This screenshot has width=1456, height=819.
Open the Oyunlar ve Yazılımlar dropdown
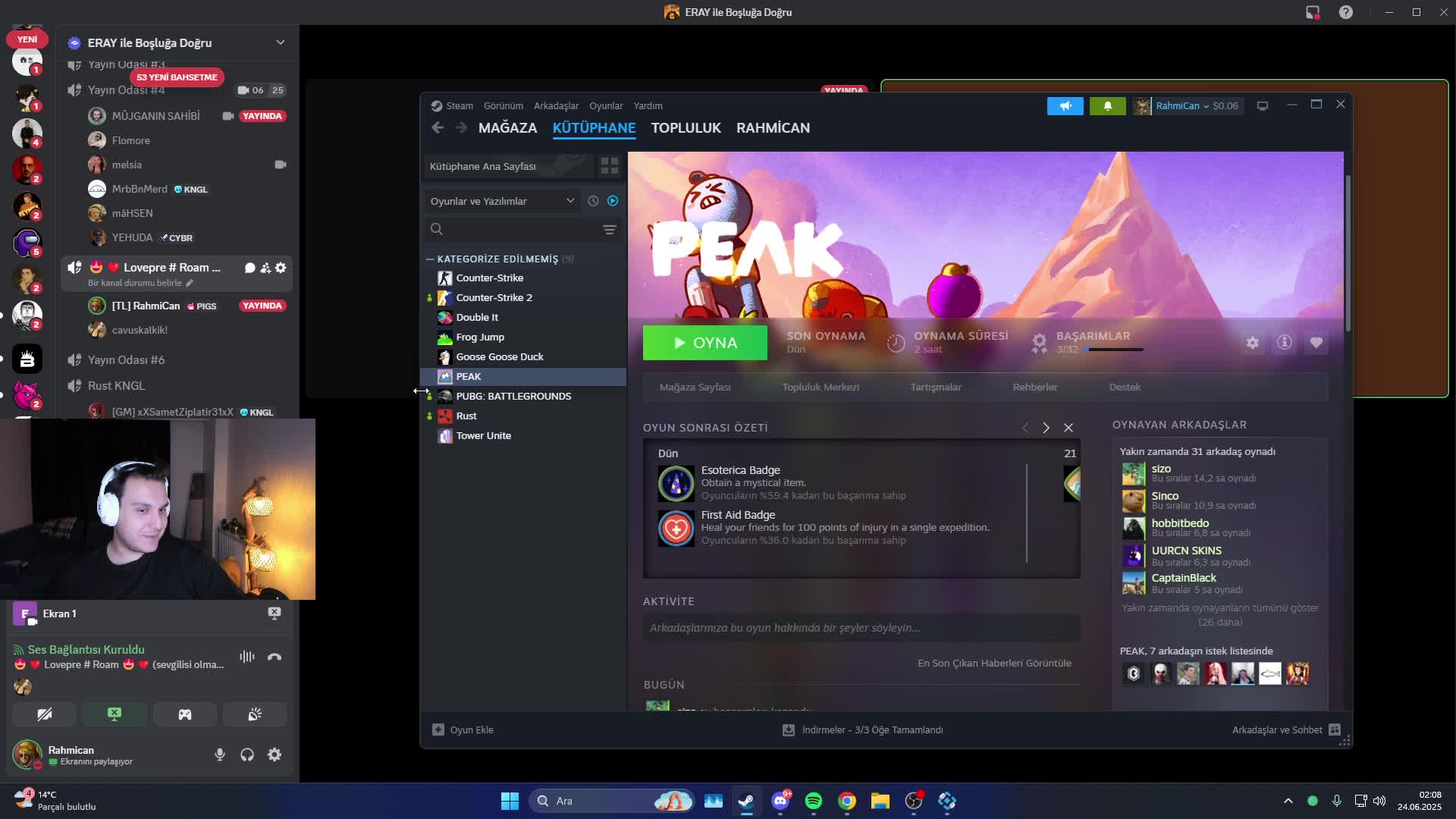coord(502,201)
